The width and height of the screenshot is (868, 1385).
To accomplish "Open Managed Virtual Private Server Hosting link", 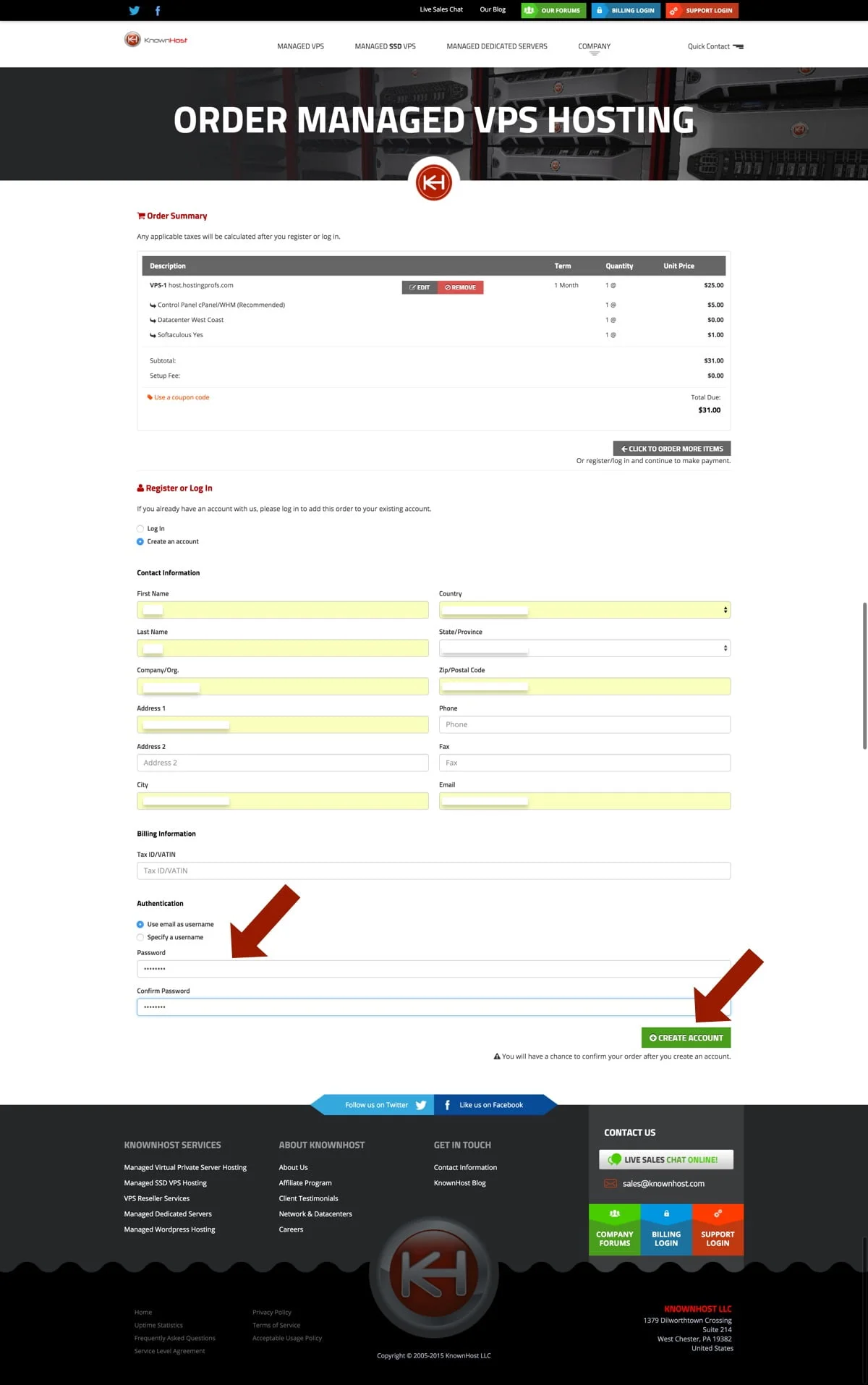I will coord(185,1167).
